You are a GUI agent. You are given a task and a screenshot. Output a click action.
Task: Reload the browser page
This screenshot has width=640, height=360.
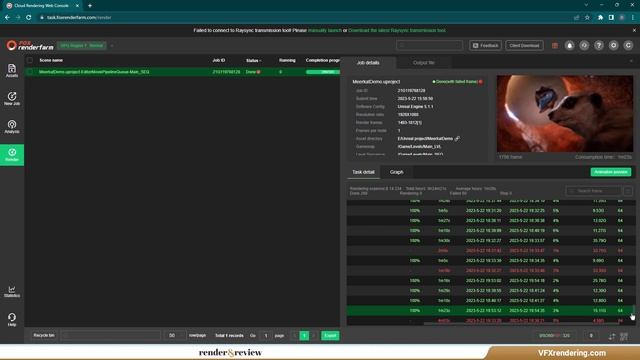click(29, 18)
